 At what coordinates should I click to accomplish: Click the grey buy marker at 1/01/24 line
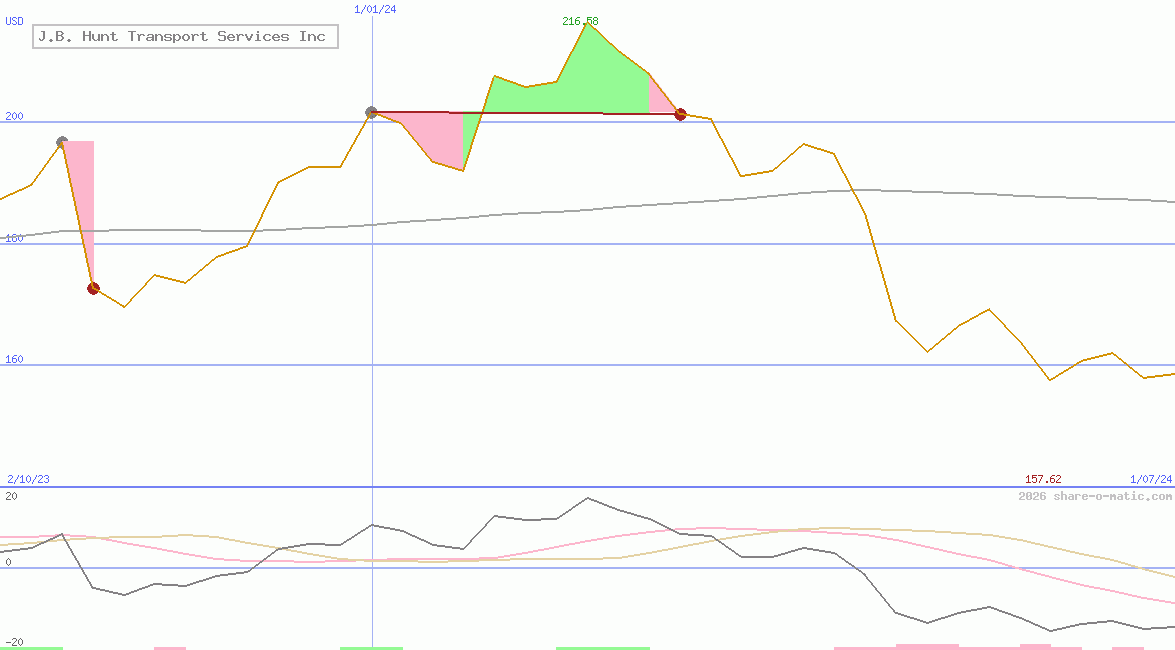371,112
